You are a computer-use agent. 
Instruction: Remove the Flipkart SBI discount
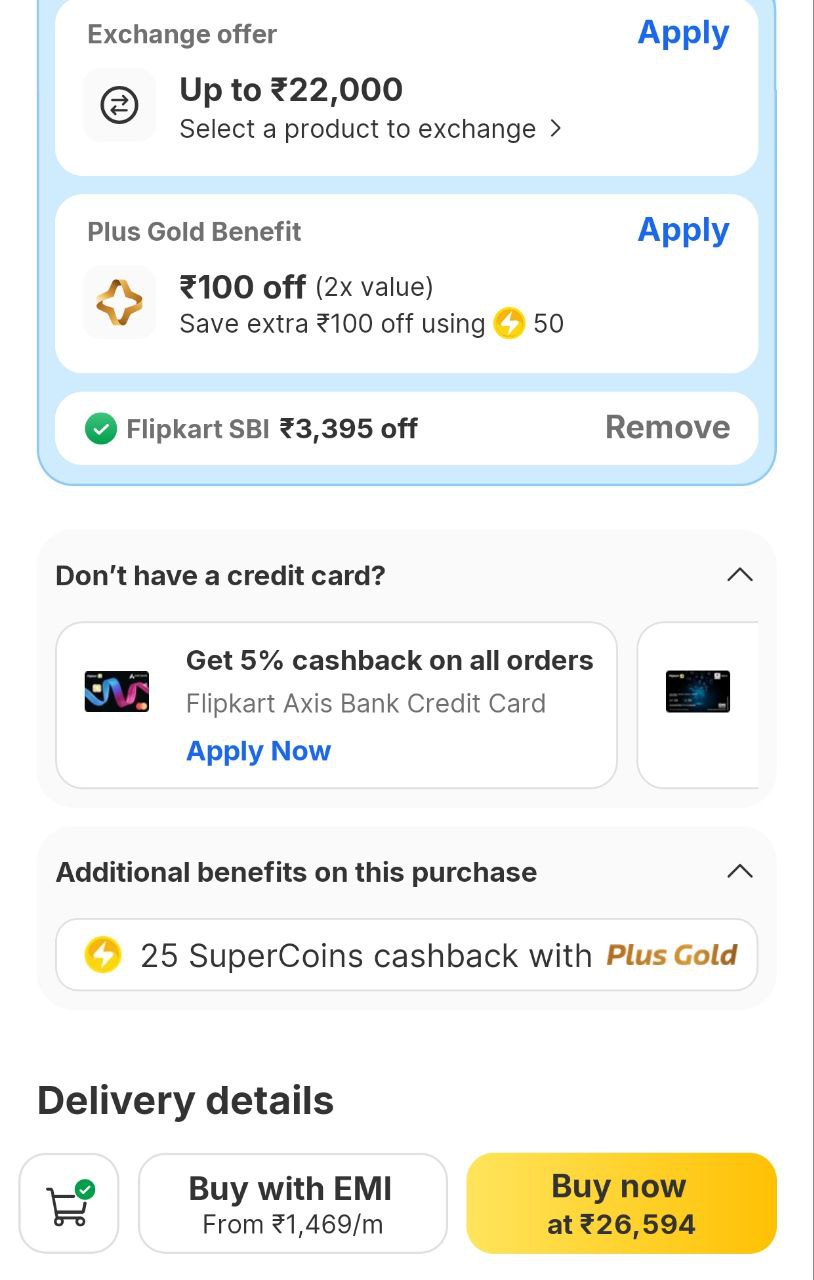(x=667, y=428)
